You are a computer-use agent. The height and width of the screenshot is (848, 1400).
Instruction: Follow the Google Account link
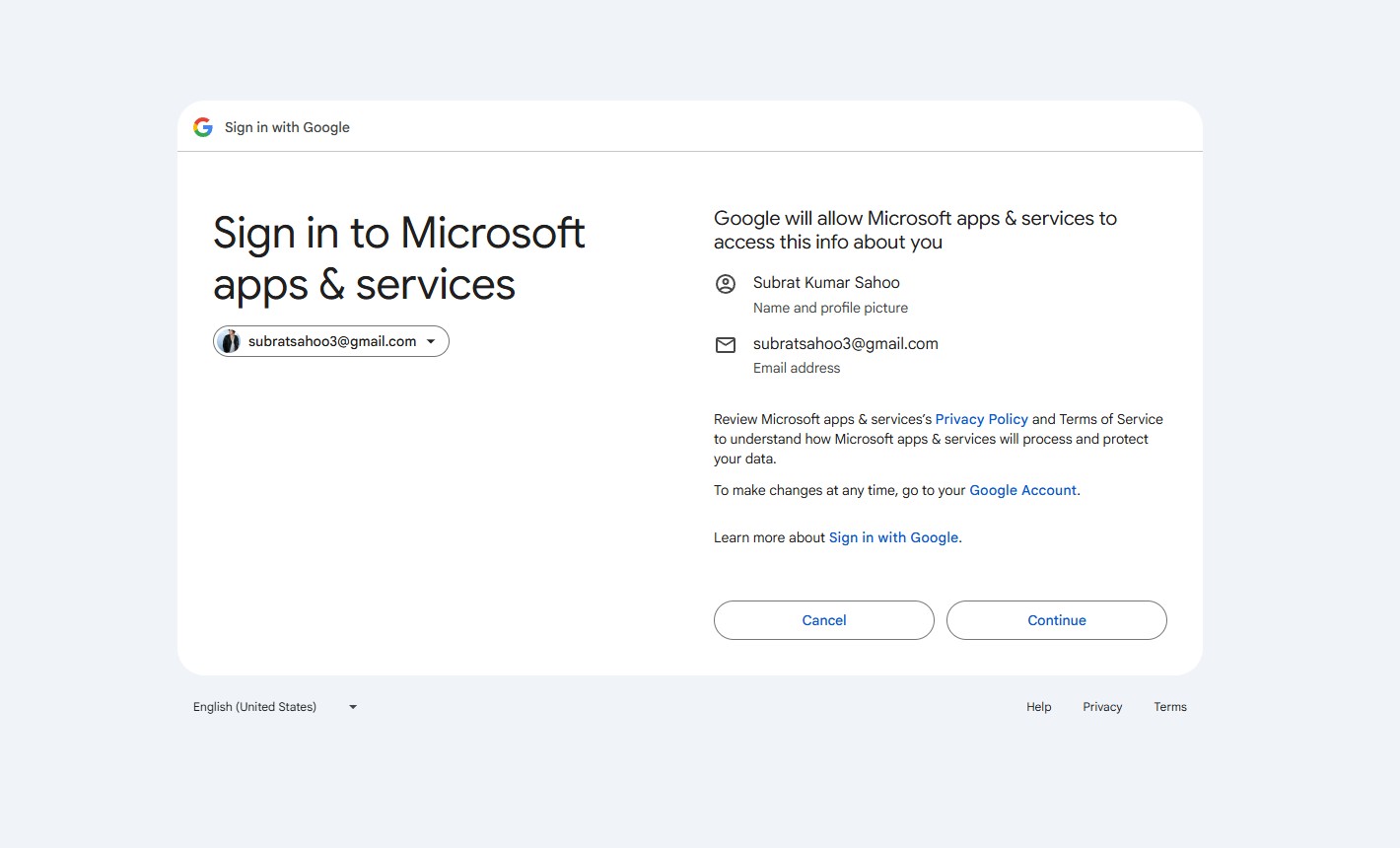1022,490
